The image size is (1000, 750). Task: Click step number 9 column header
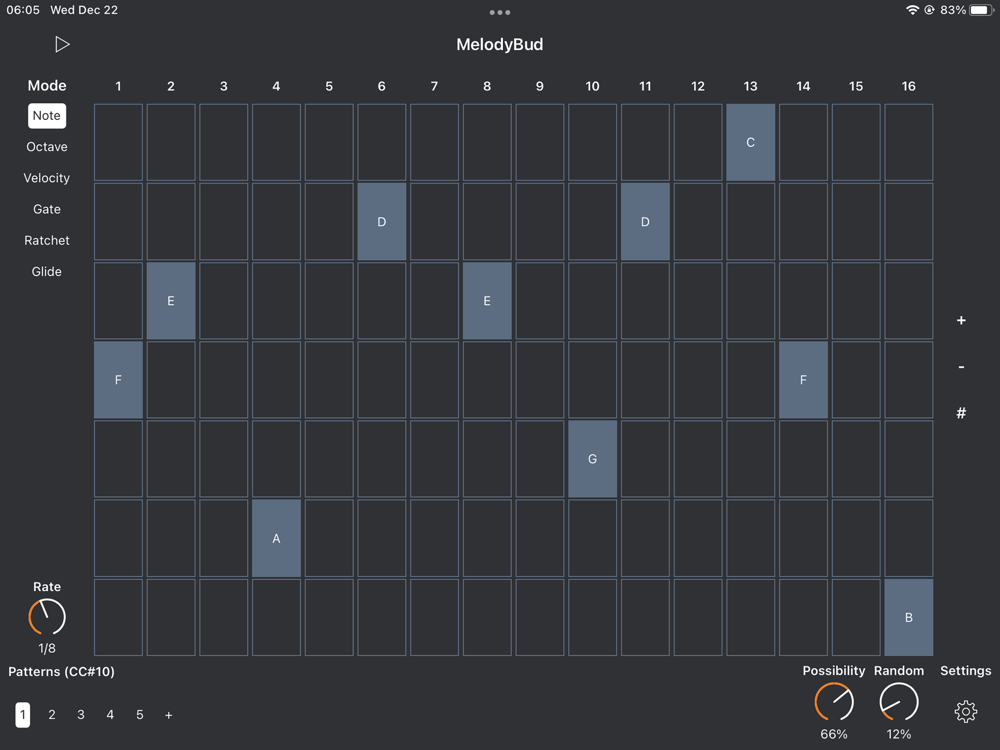tap(540, 86)
